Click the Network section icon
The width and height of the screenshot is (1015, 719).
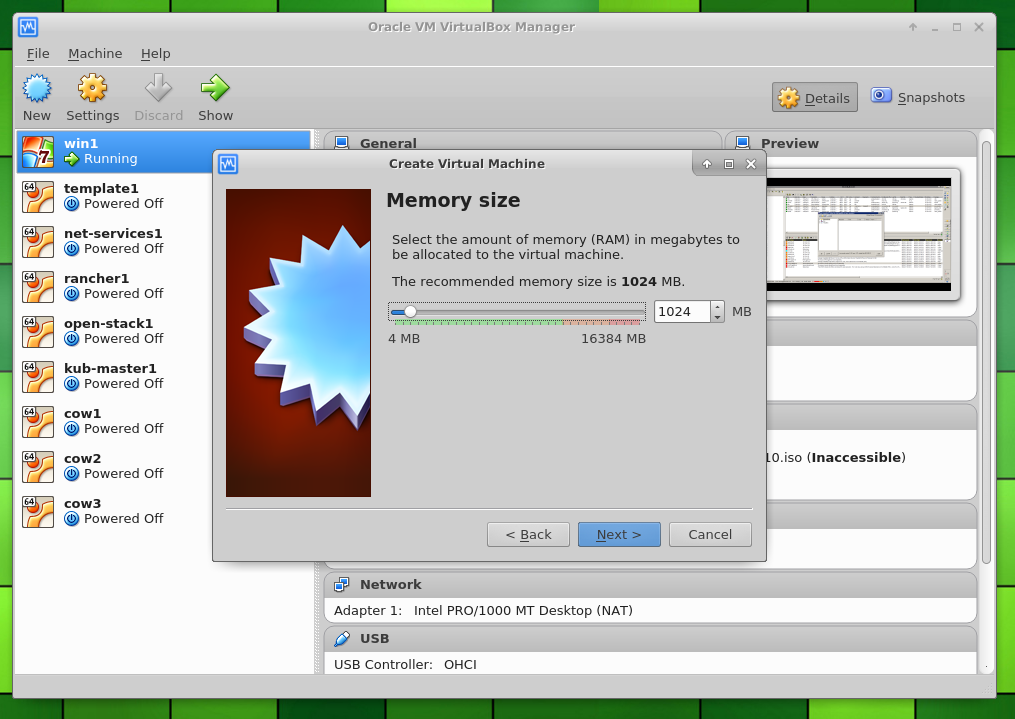pyautogui.click(x=342, y=584)
